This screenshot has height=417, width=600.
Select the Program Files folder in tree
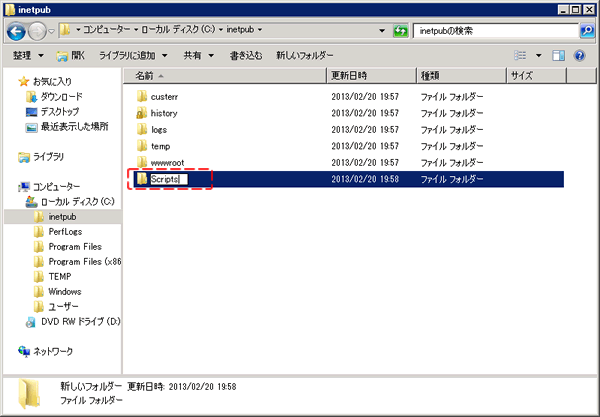(x=74, y=246)
